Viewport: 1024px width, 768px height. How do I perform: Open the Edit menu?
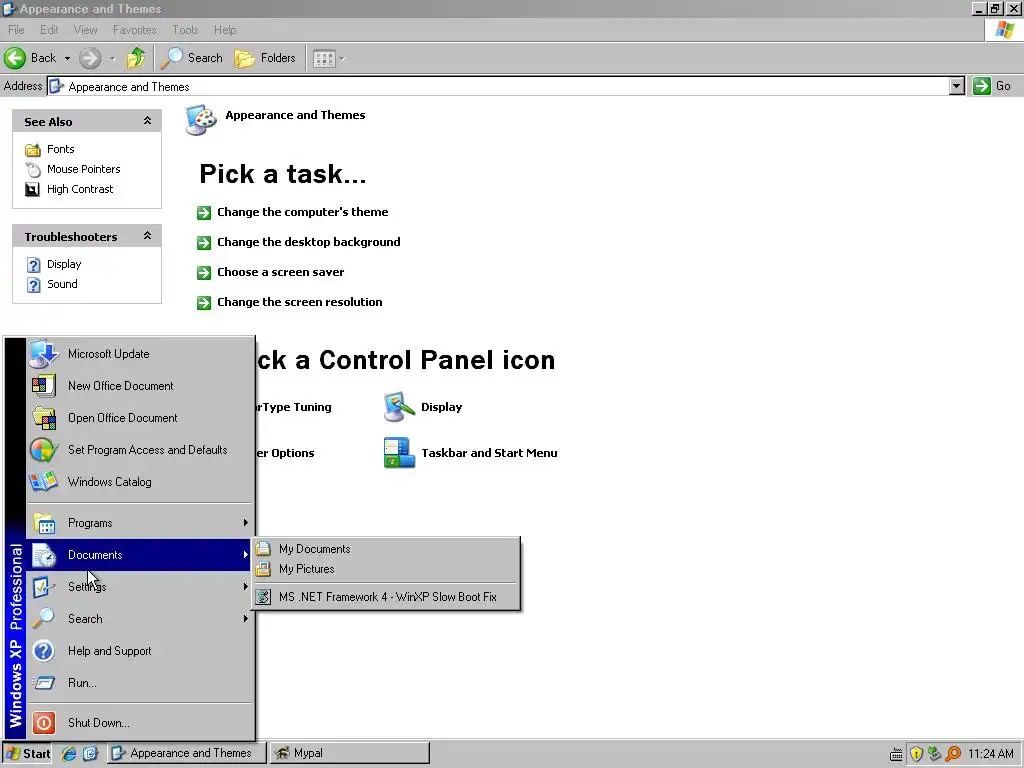49,30
